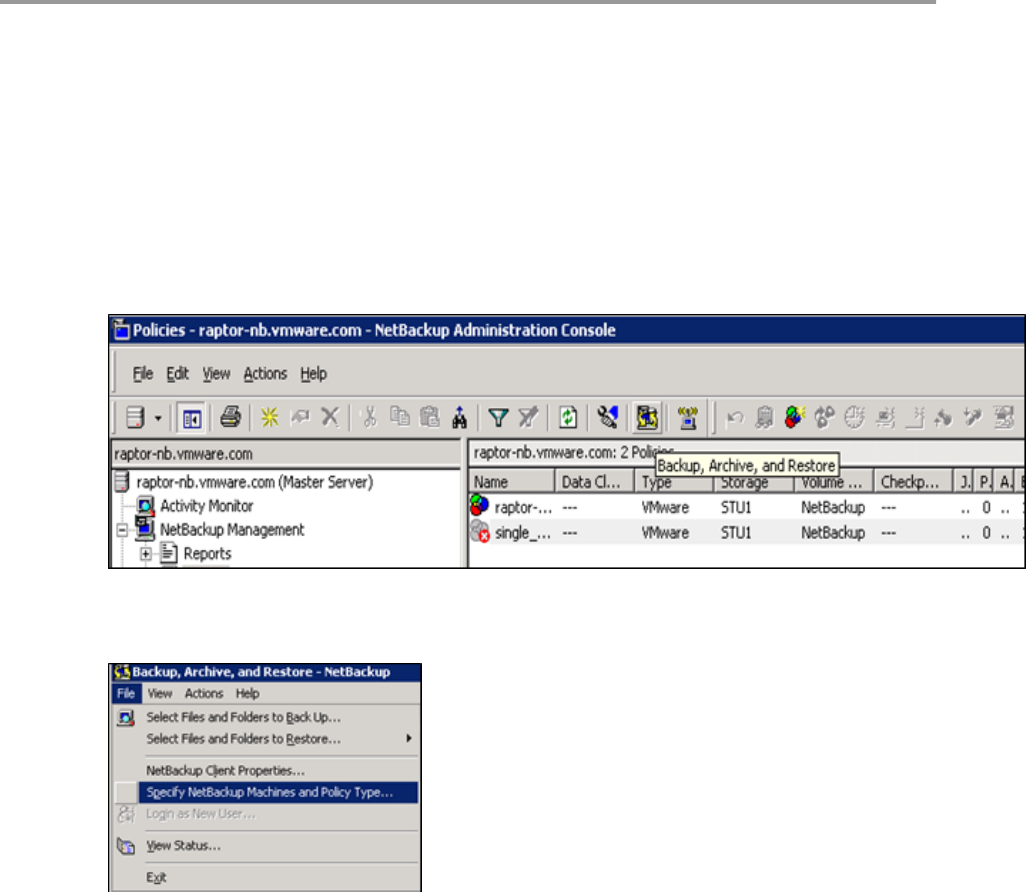Select raptor-nb.vmware.com (Master Server) tree node
Viewport: 1026px width, 892px height.
(255, 482)
